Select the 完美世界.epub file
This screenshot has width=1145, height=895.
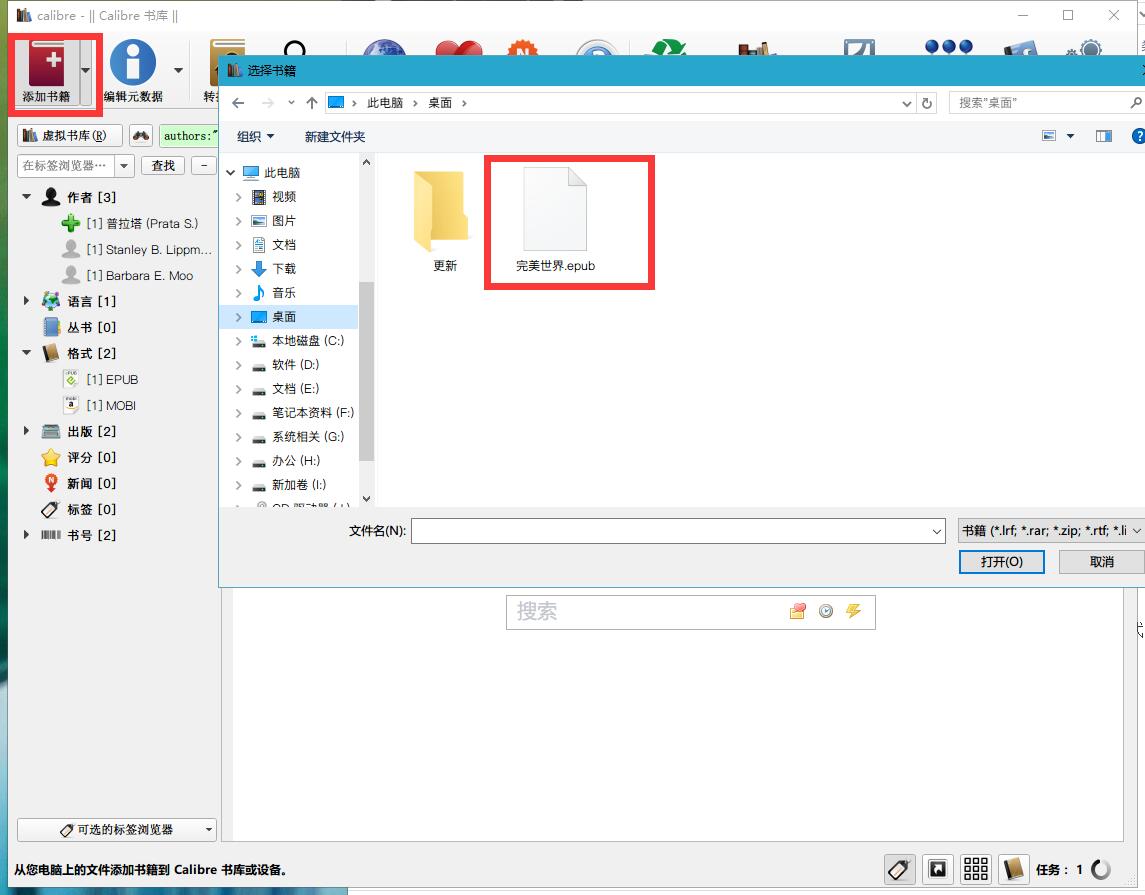(556, 220)
